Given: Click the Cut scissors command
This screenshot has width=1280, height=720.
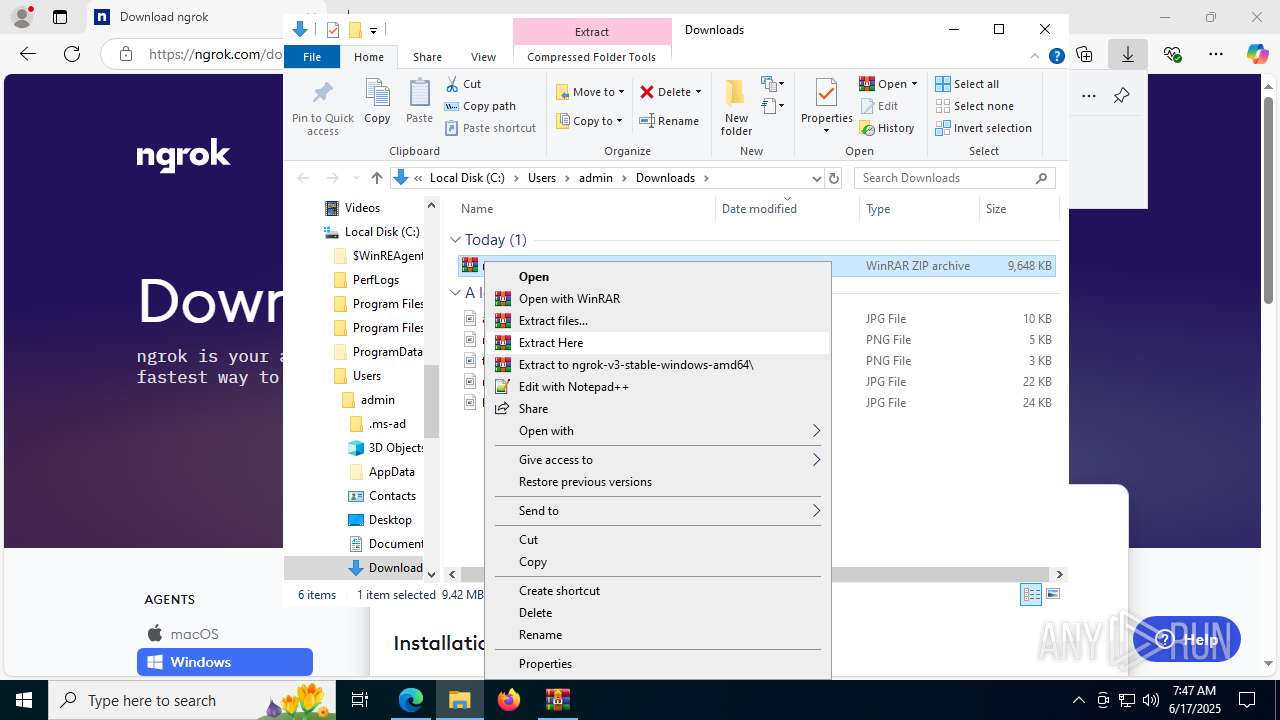Looking at the screenshot, I should point(463,84).
